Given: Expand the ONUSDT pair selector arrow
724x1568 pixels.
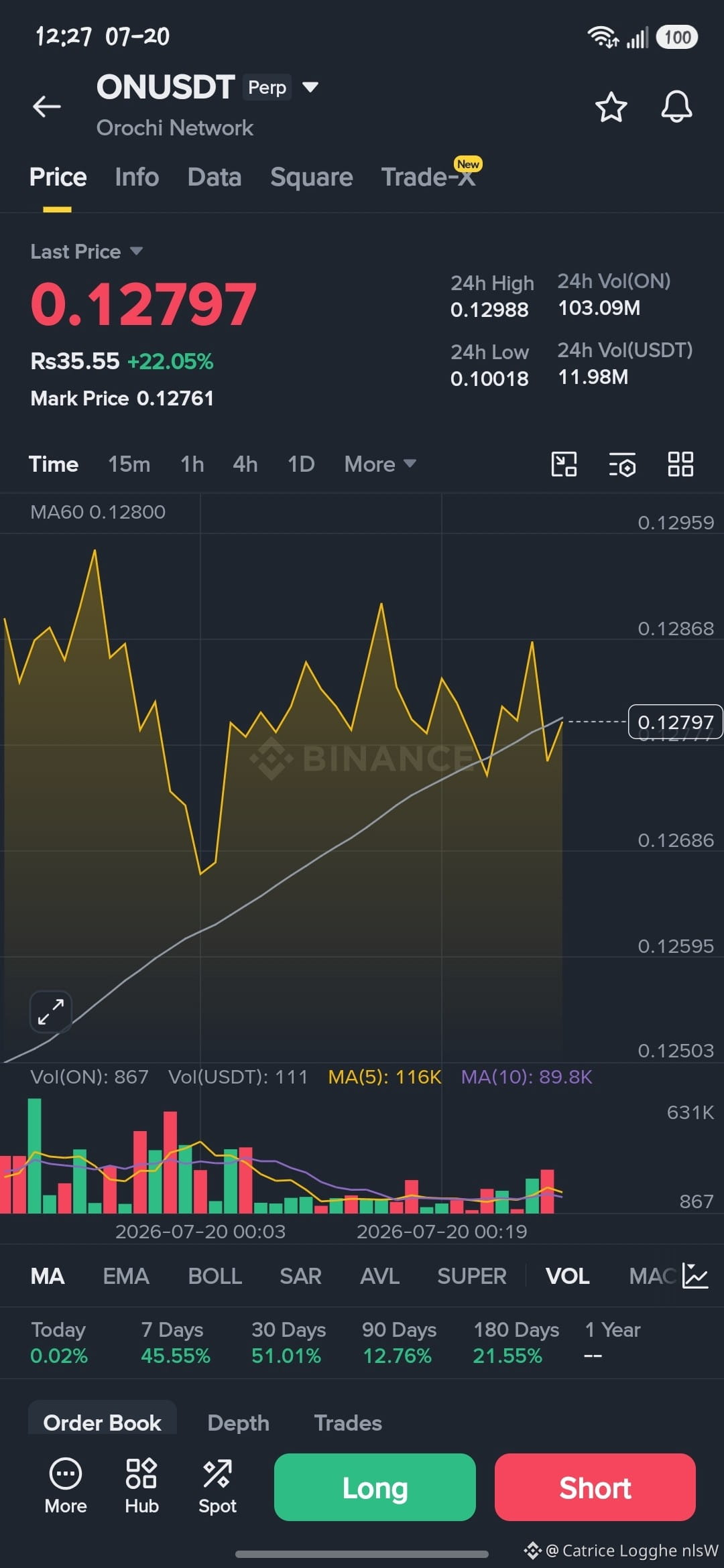Looking at the screenshot, I should click(310, 87).
